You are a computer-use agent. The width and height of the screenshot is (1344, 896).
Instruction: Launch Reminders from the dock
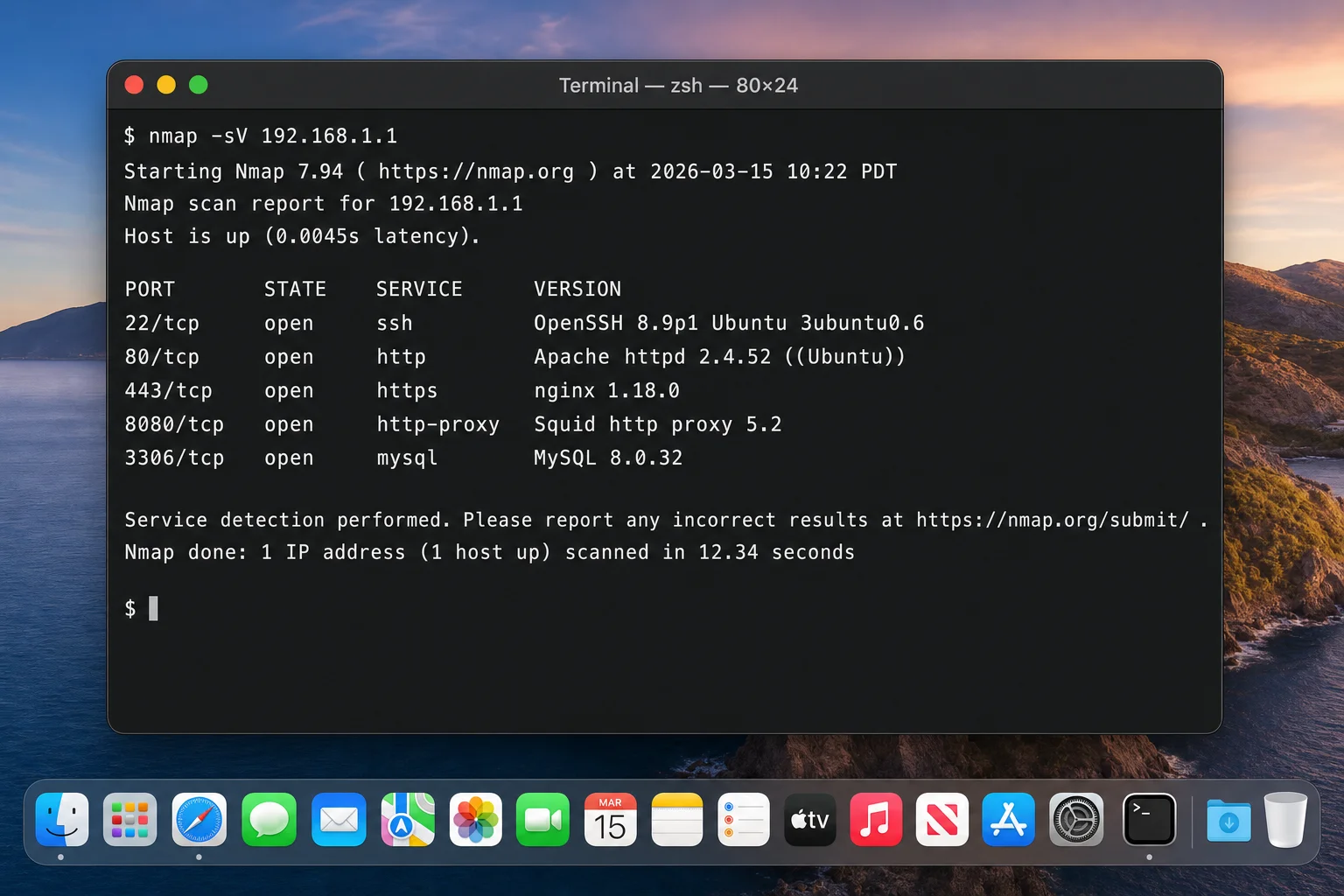click(x=744, y=820)
